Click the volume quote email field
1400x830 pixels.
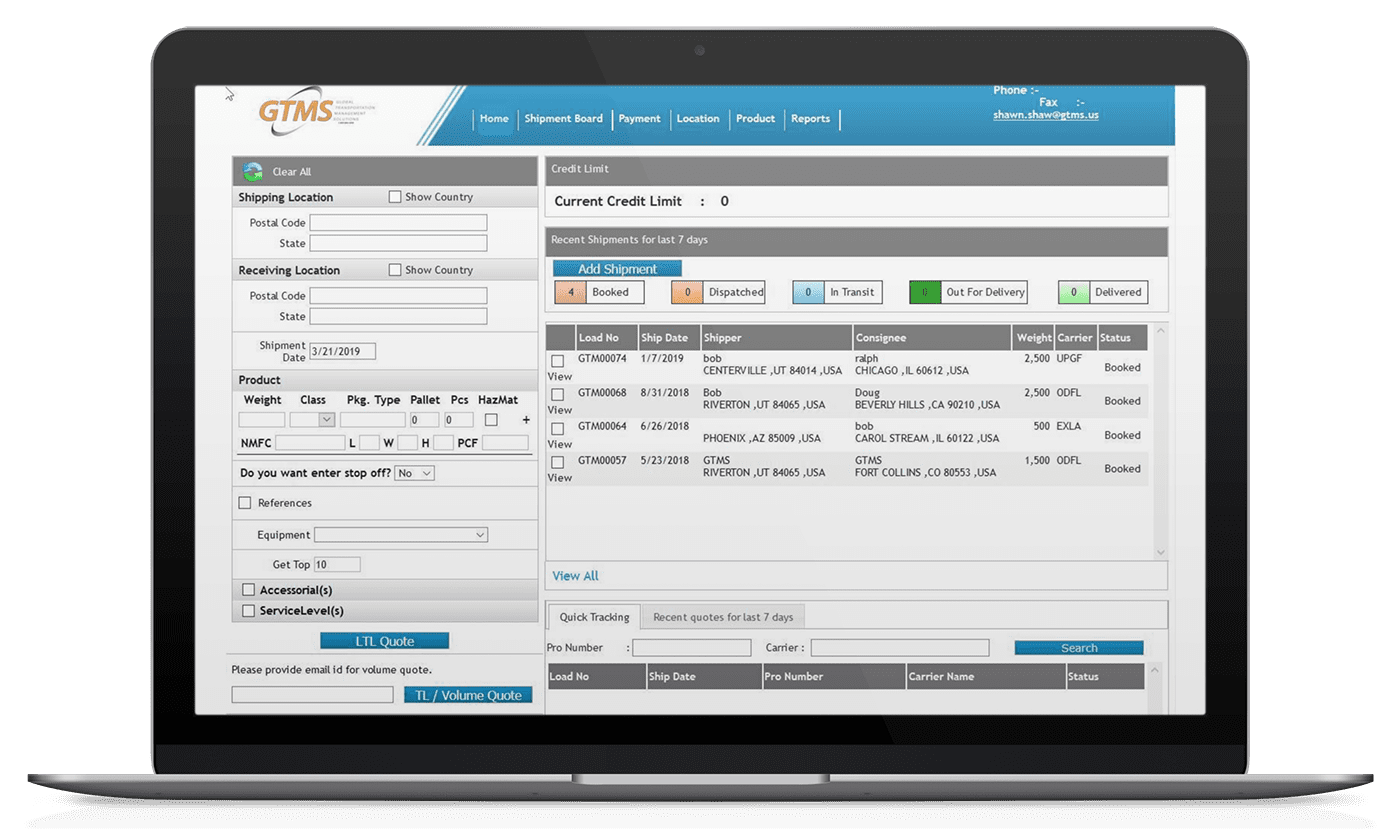coord(312,694)
